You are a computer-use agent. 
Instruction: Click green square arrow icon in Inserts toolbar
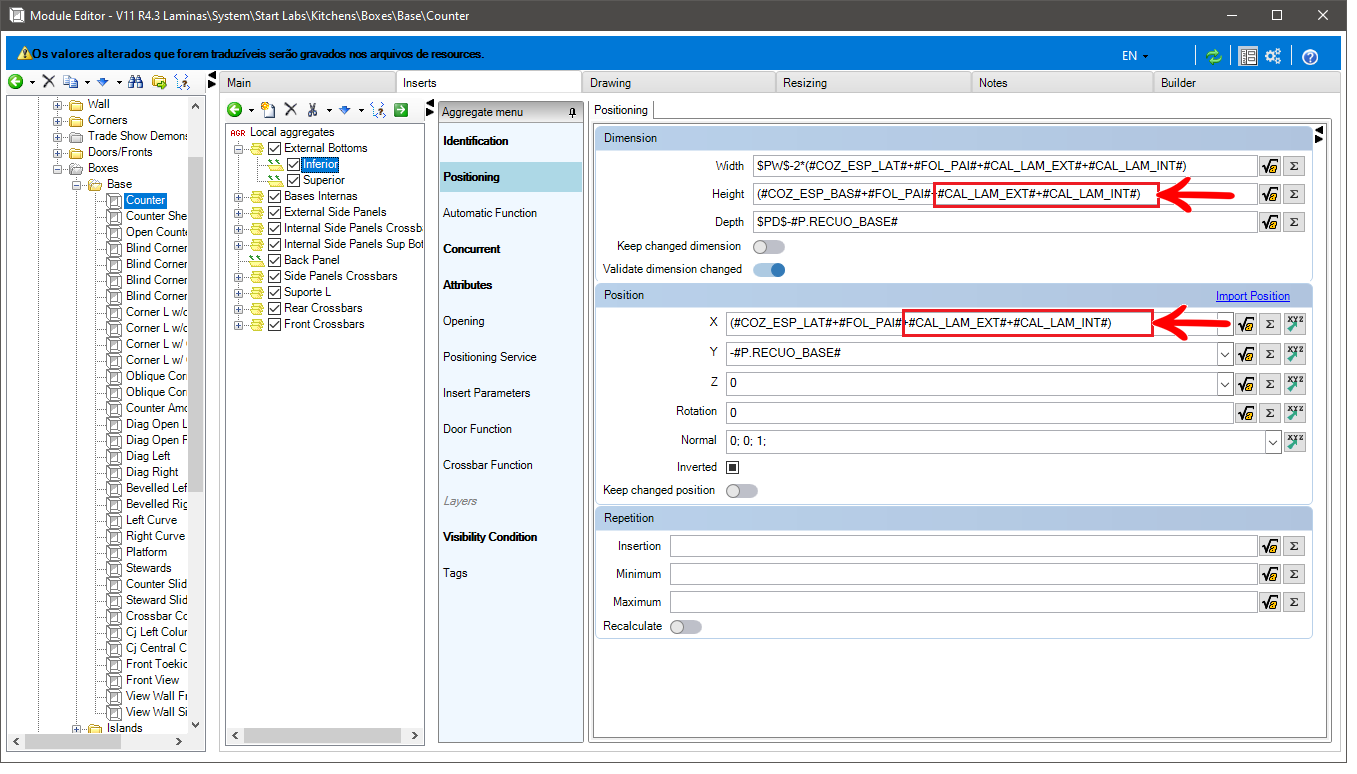tap(400, 110)
